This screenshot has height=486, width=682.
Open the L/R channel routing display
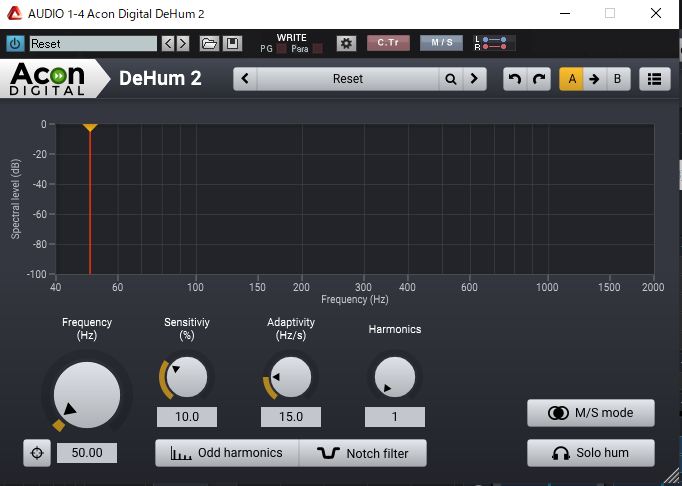coord(495,43)
